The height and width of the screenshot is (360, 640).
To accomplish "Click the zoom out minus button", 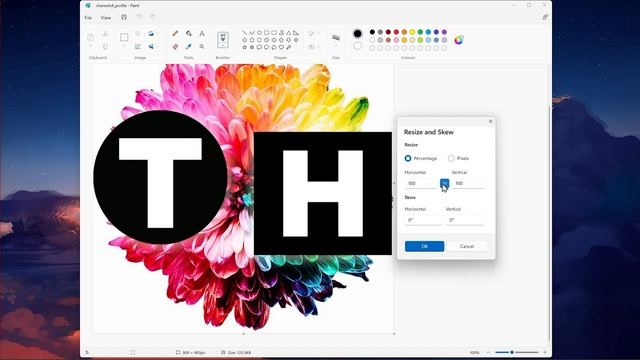I will click(489, 352).
